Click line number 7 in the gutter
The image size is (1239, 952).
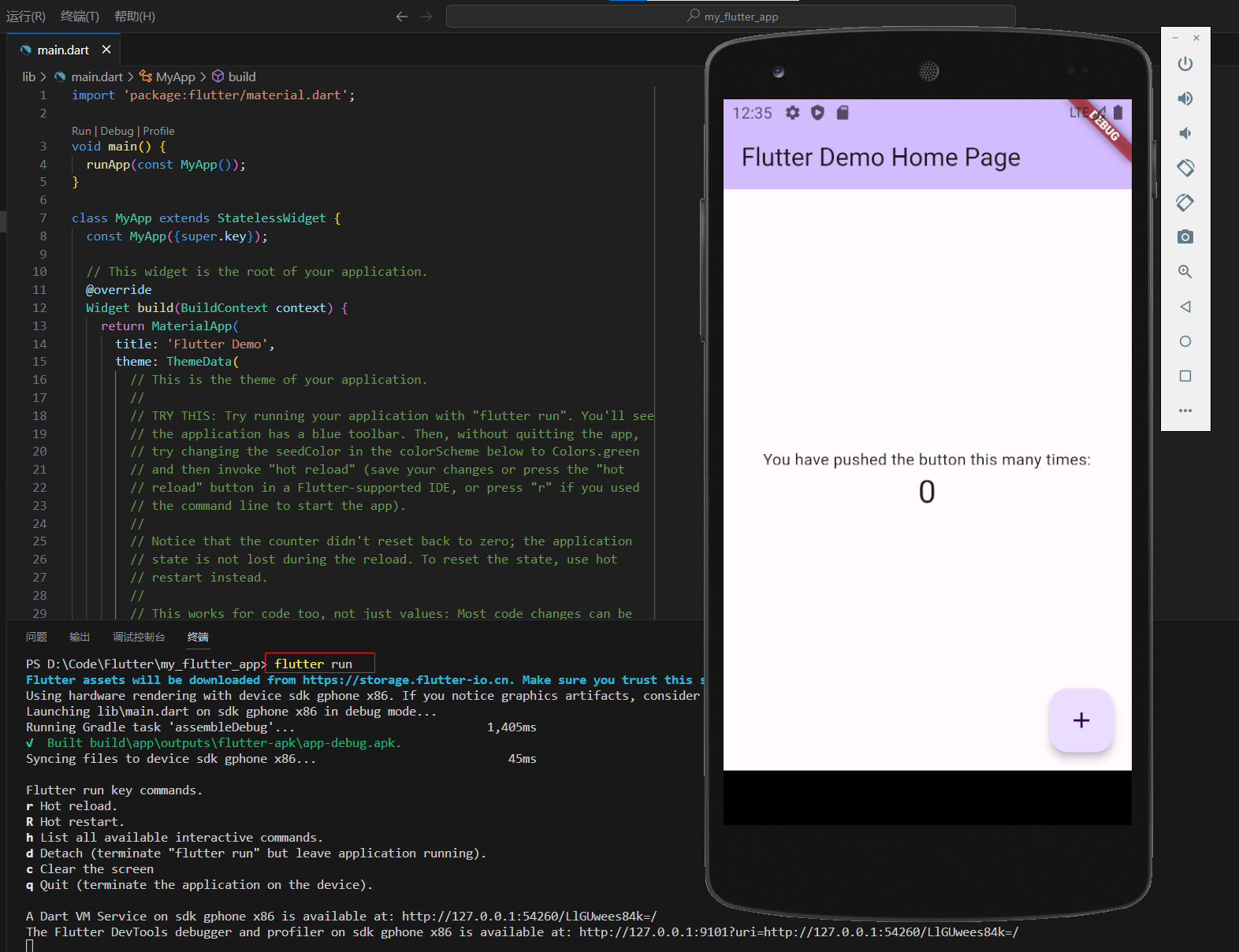coord(43,218)
